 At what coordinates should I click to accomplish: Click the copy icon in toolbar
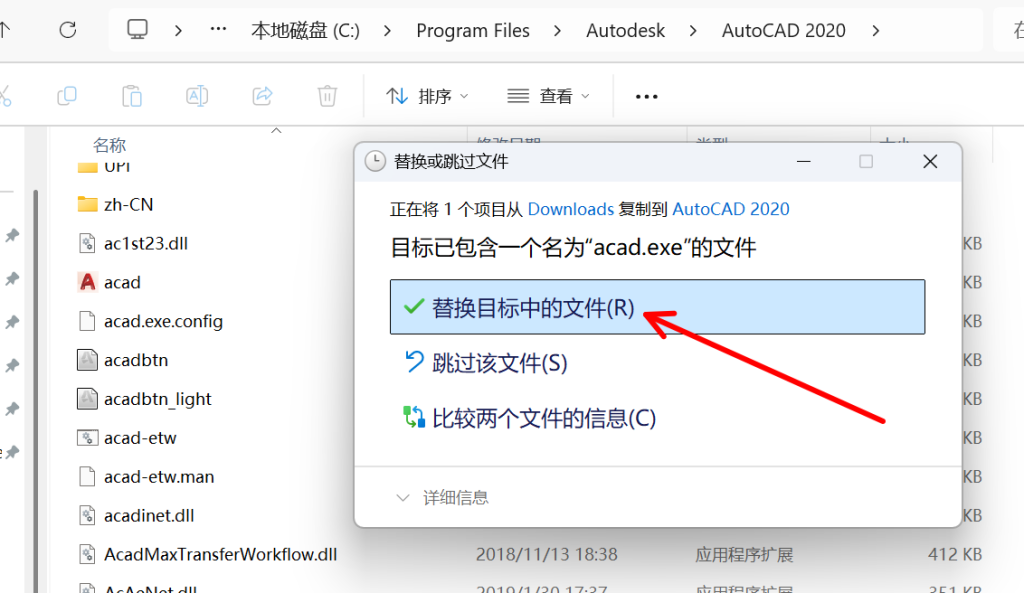point(67,96)
